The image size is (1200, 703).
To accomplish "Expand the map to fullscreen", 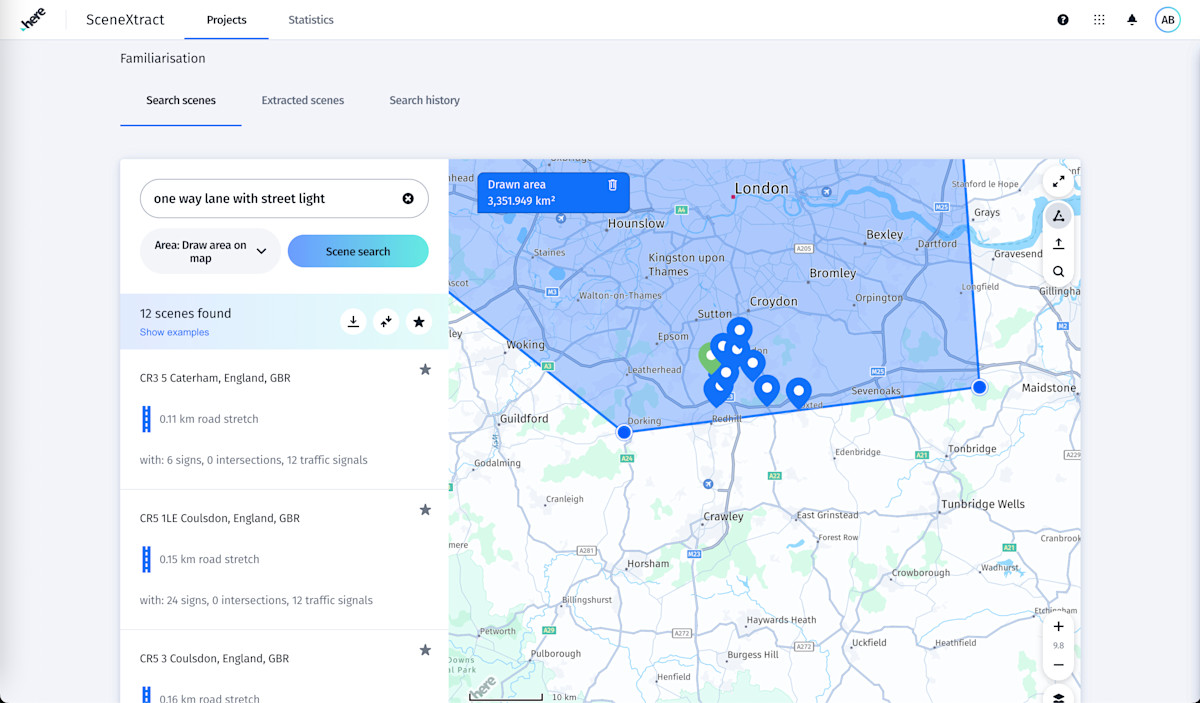I will pyautogui.click(x=1058, y=181).
